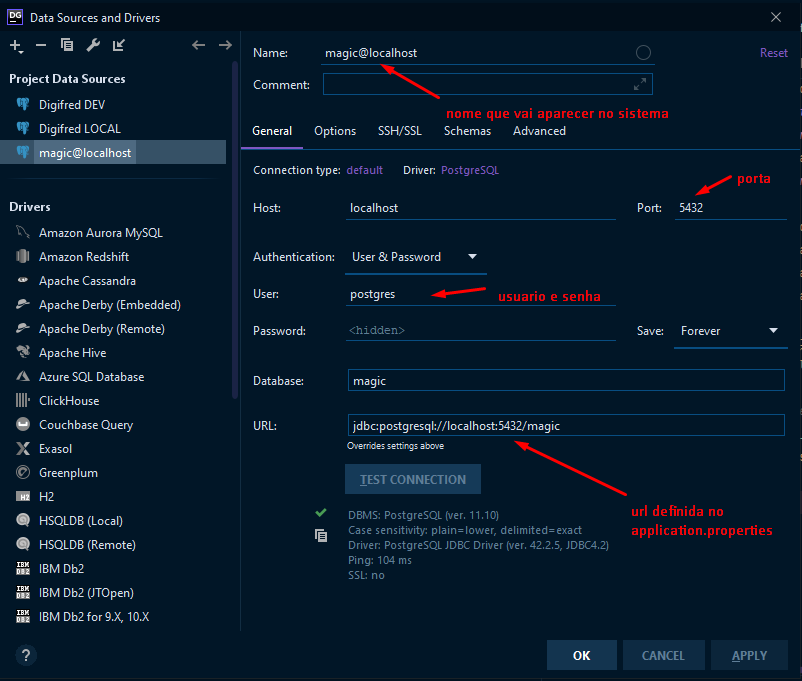This screenshot has height=681, width=802.
Task: Select magic@localhost data source
Action: pyautogui.click(x=113, y=152)
